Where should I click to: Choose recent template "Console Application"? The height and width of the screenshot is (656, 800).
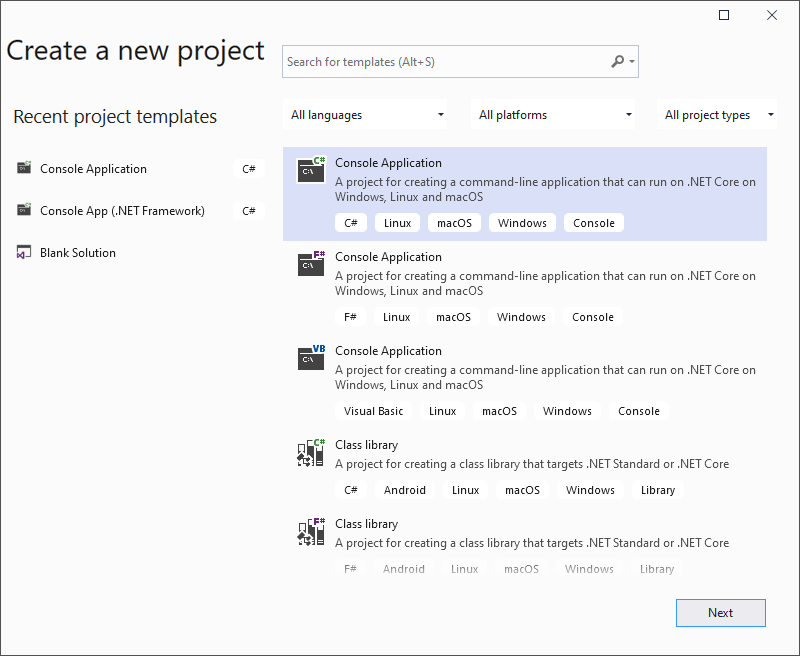click(x=93, y=169)
